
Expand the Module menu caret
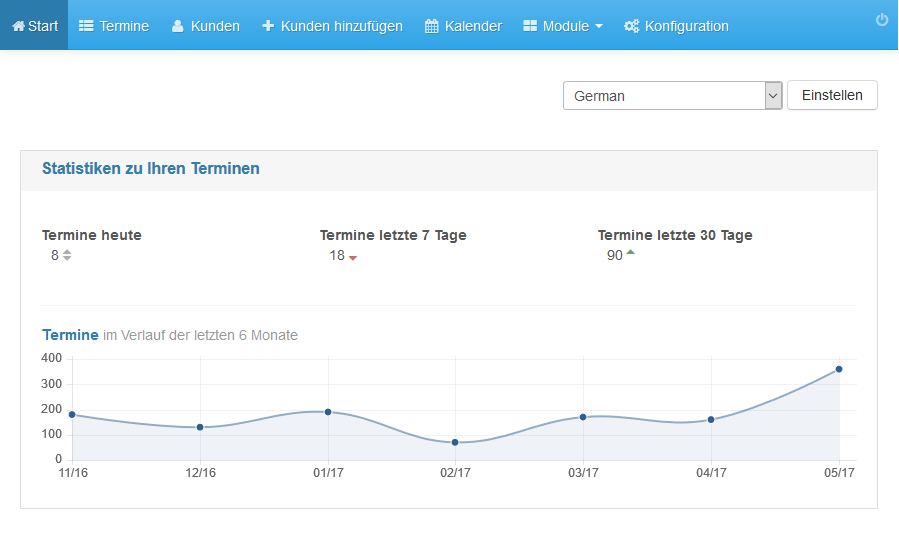click(x=599, y=26)
